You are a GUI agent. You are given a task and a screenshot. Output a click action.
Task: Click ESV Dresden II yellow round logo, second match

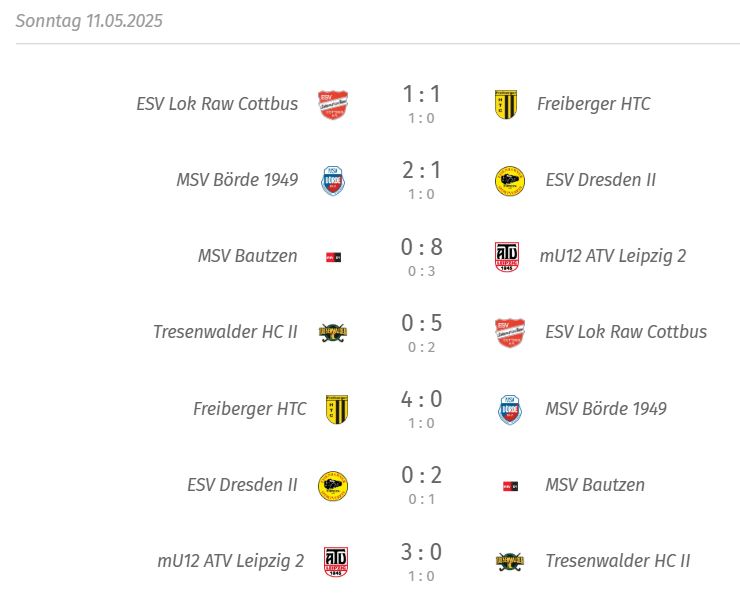(510, 181)
